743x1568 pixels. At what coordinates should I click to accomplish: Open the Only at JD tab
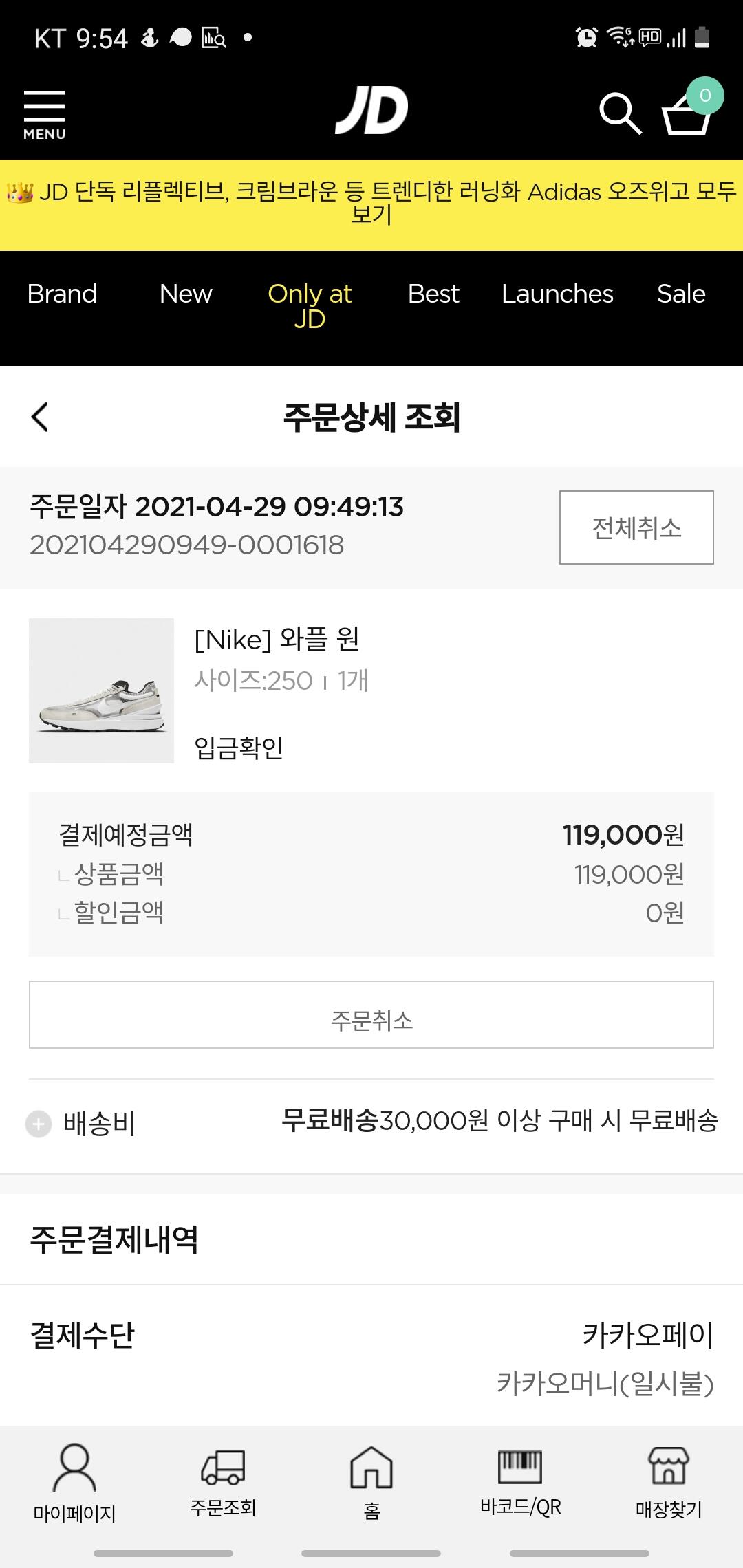pos(310,306)
